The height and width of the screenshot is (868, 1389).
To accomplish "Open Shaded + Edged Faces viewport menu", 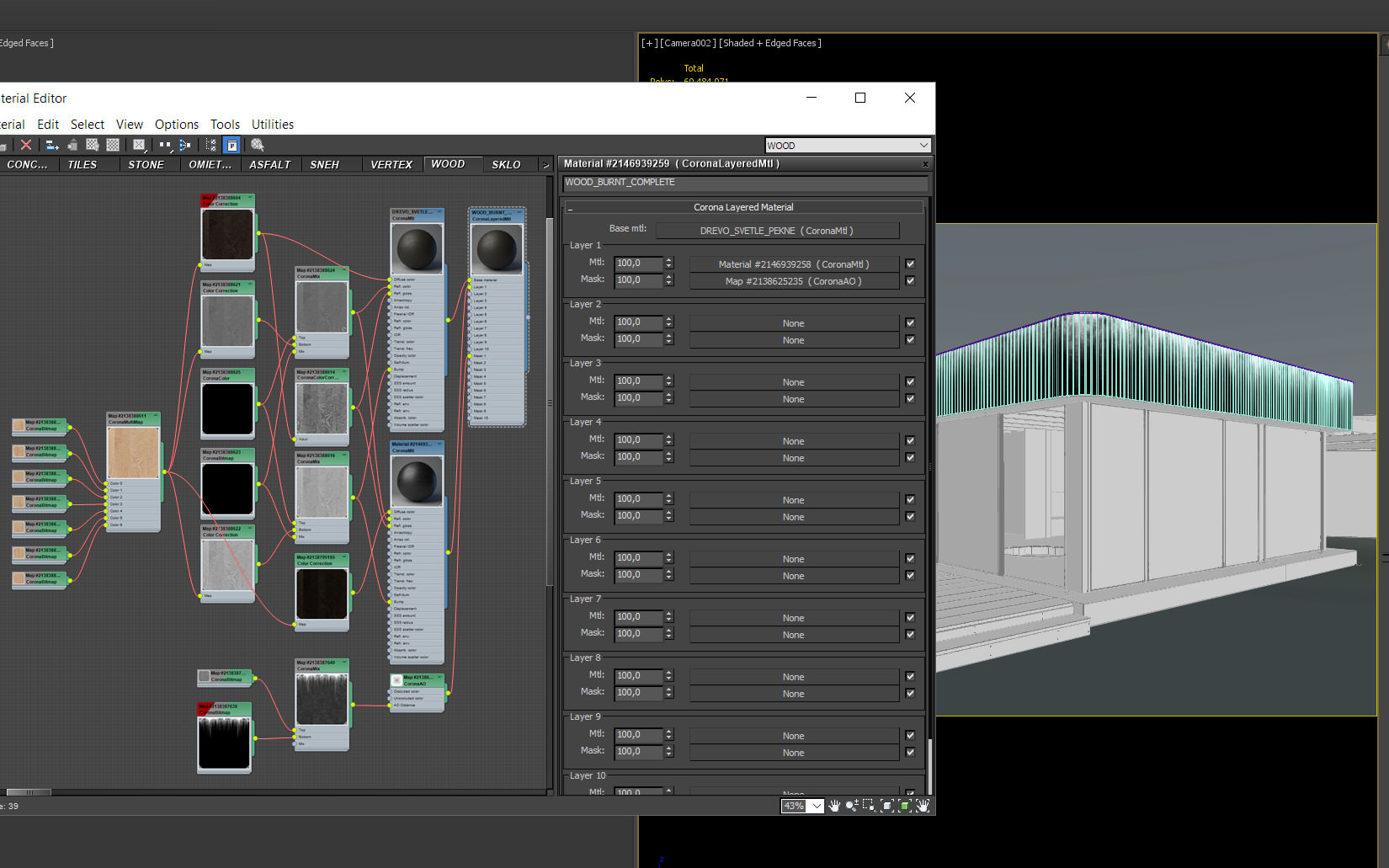I will (770, 43).
